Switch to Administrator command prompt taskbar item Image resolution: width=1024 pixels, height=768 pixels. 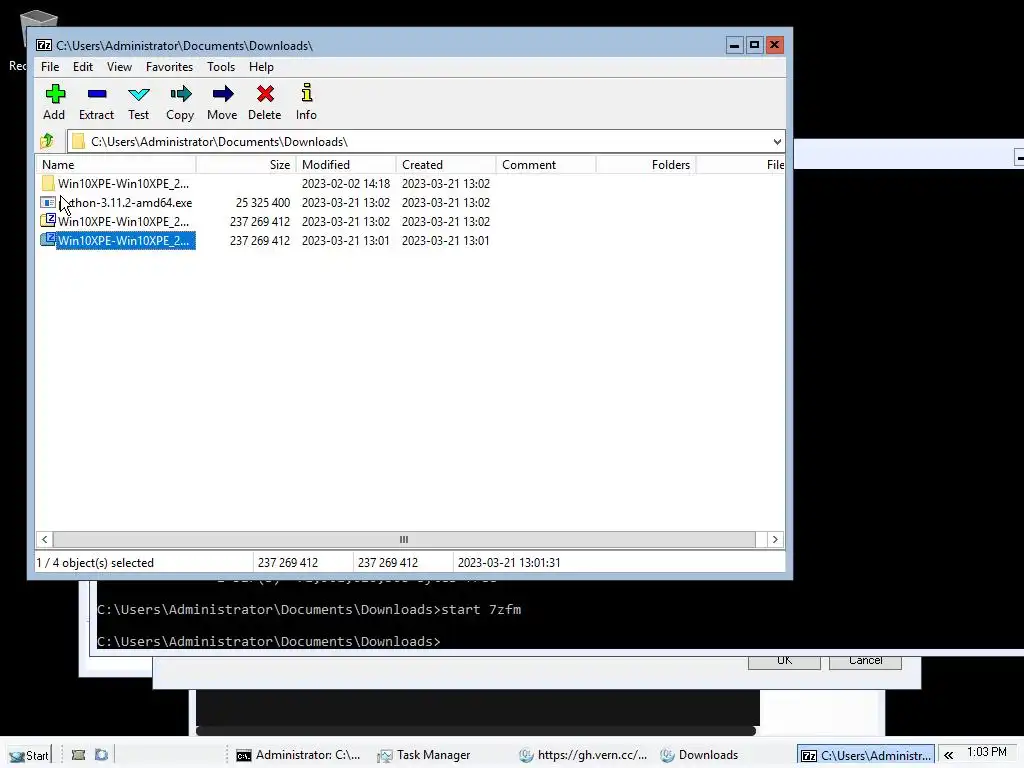(x=298, y=755)
